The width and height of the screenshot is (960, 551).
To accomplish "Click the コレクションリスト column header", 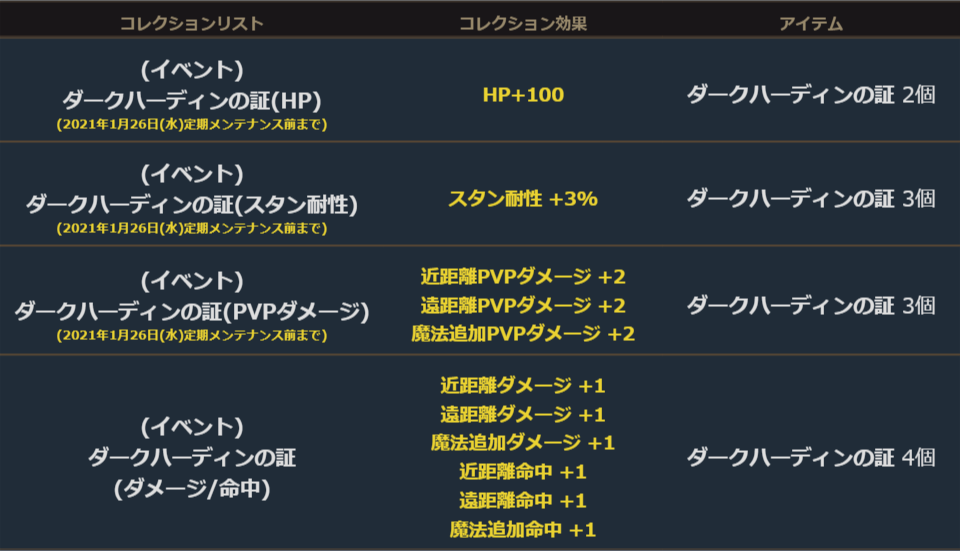I will (191, 24).
